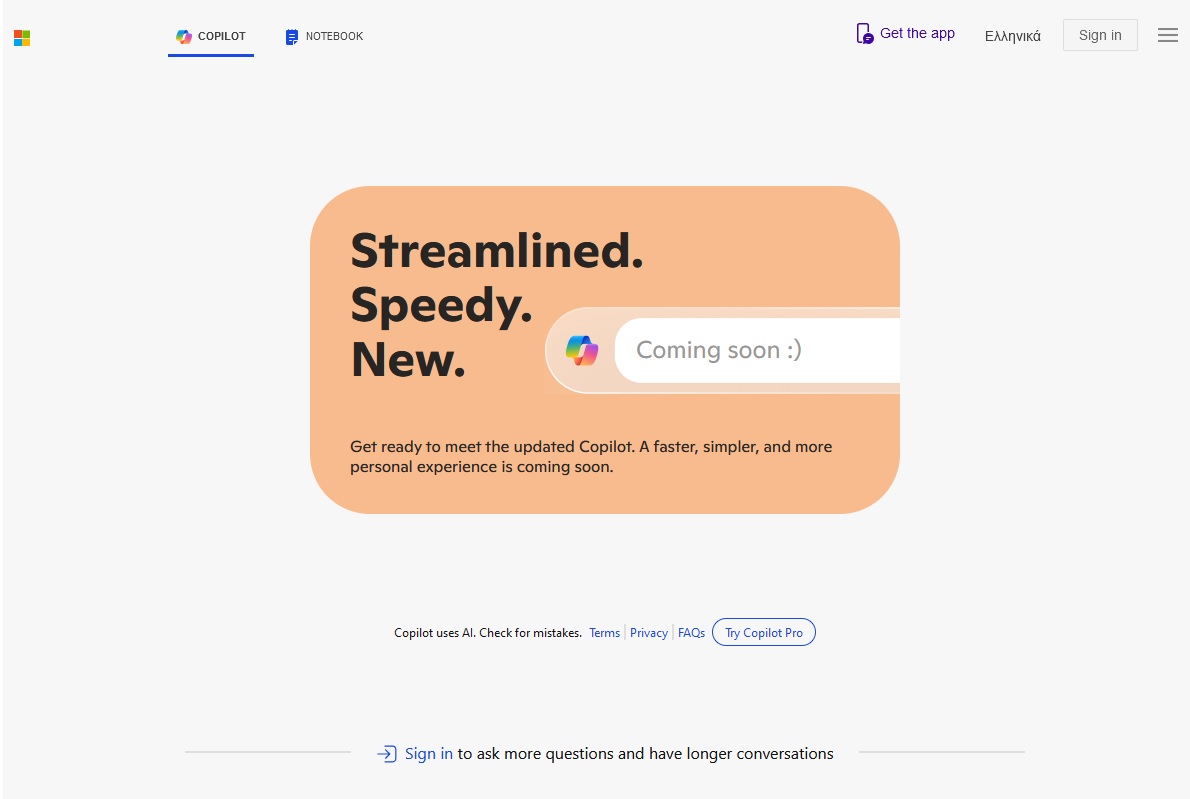
Task: Click the Notebook page icon
Action: pyautogui.click(x=291, y=36)
